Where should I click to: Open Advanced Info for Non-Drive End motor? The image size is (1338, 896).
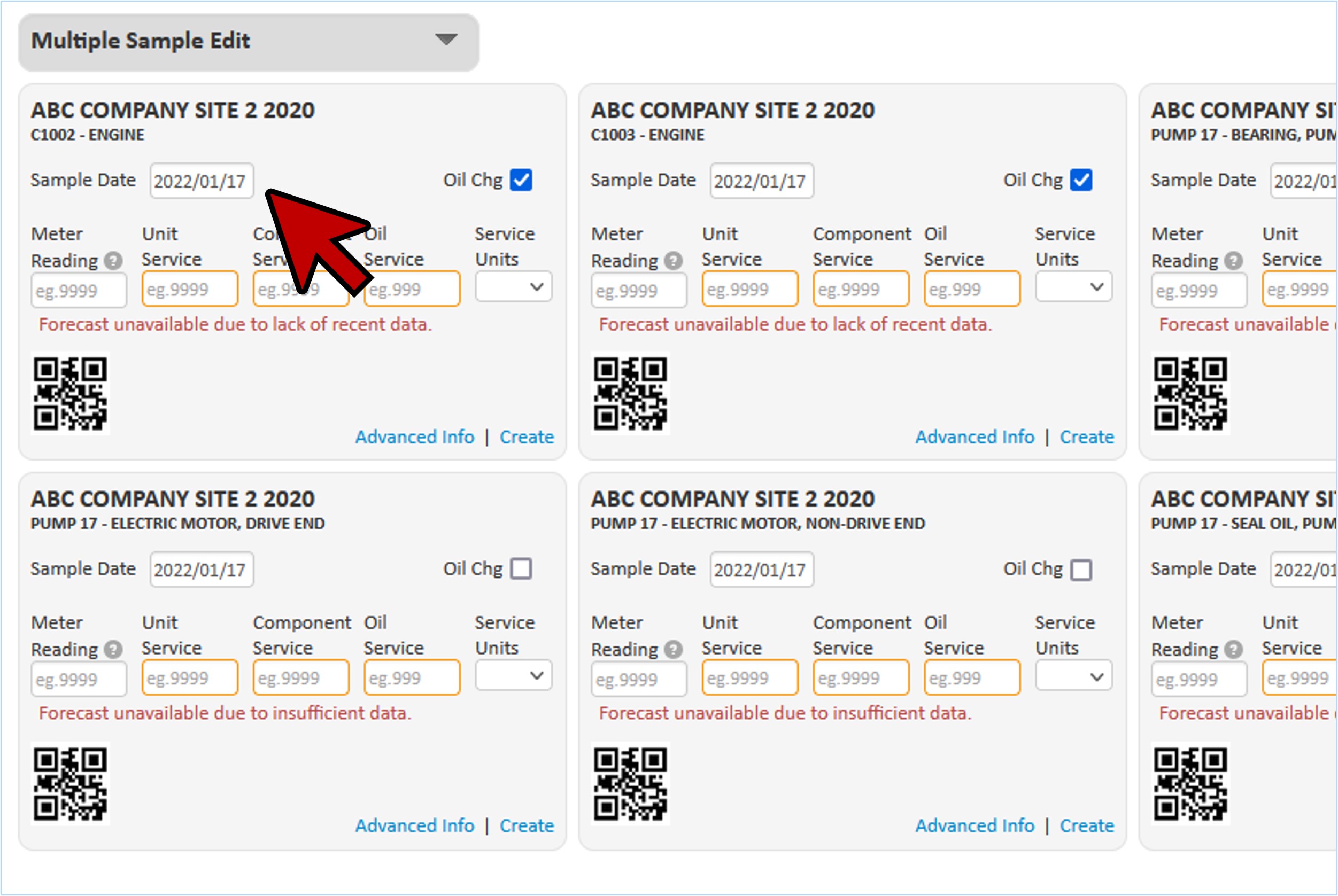(975, 825)
